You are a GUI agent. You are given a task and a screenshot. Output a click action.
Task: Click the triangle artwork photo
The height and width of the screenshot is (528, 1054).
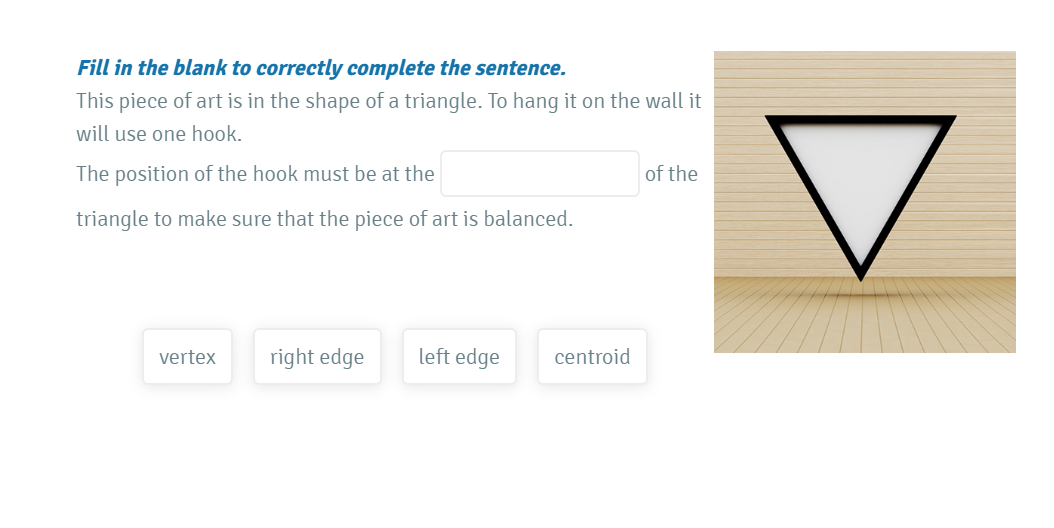[864, 202]
